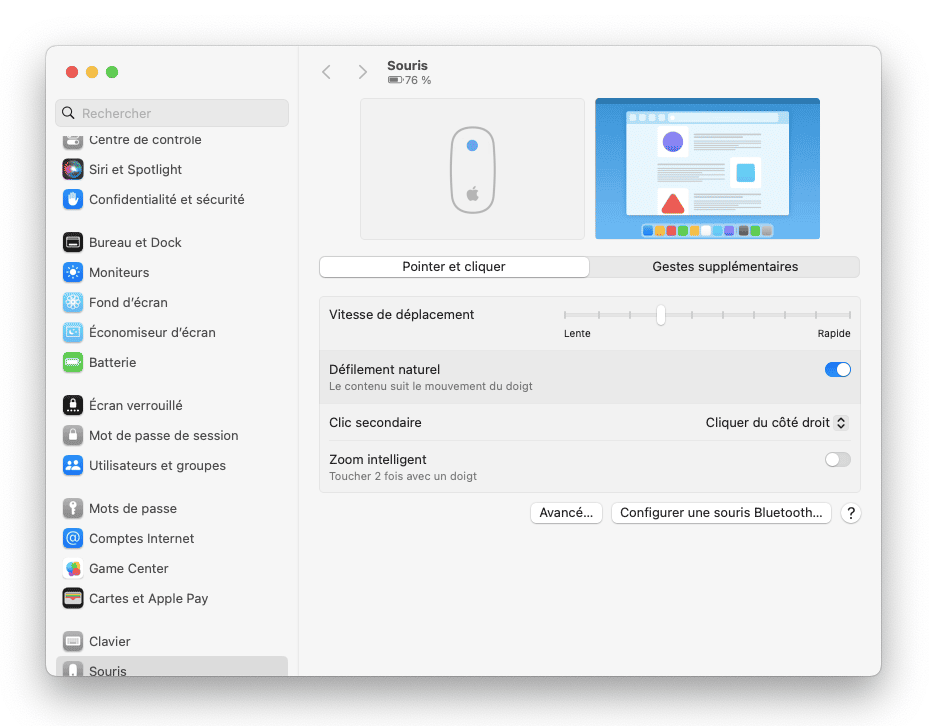Click the Économiseur d'écran icon
931x726 pixels.
(73, 332)
